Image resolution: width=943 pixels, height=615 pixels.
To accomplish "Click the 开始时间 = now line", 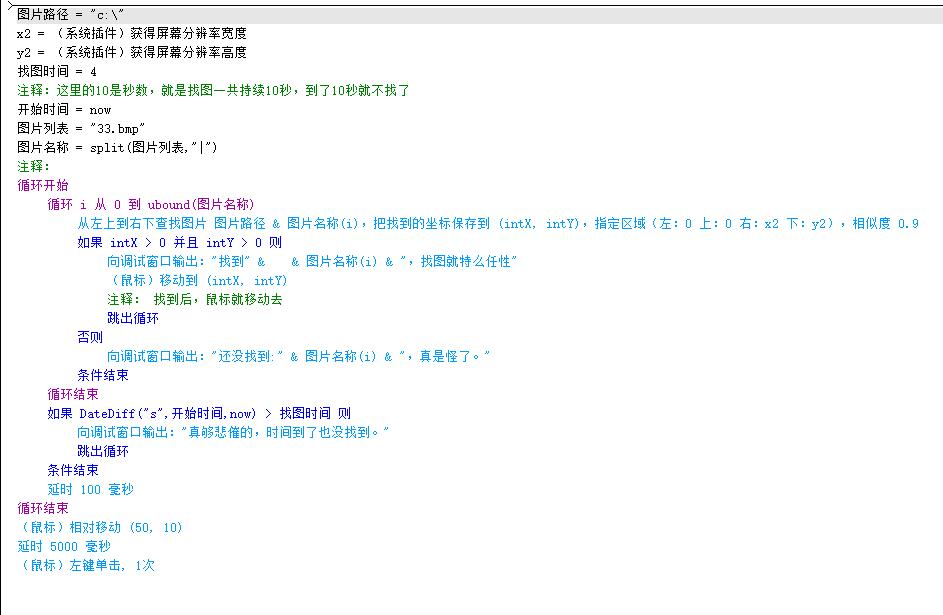I will [64, 110].
